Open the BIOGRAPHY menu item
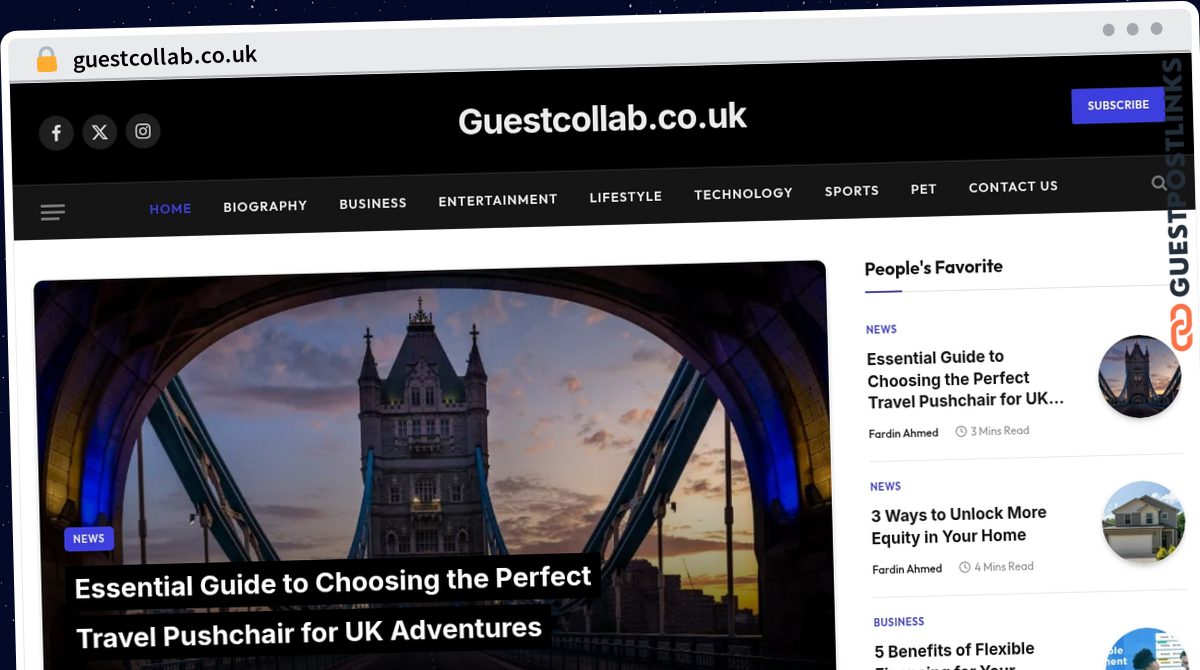The image size is (1200, 670). (x=265, y=206)
